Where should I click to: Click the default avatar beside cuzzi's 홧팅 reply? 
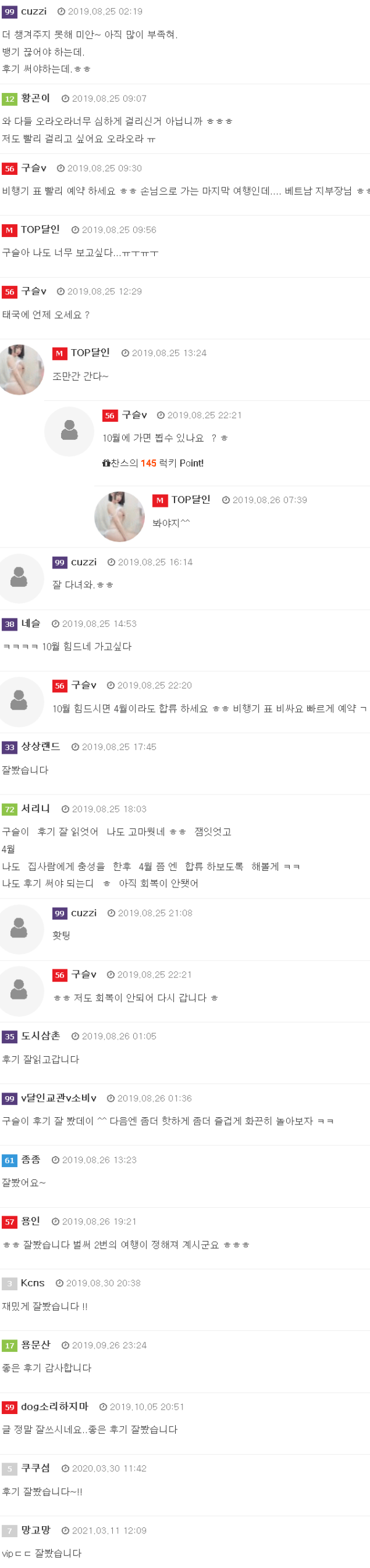(20, 929)
